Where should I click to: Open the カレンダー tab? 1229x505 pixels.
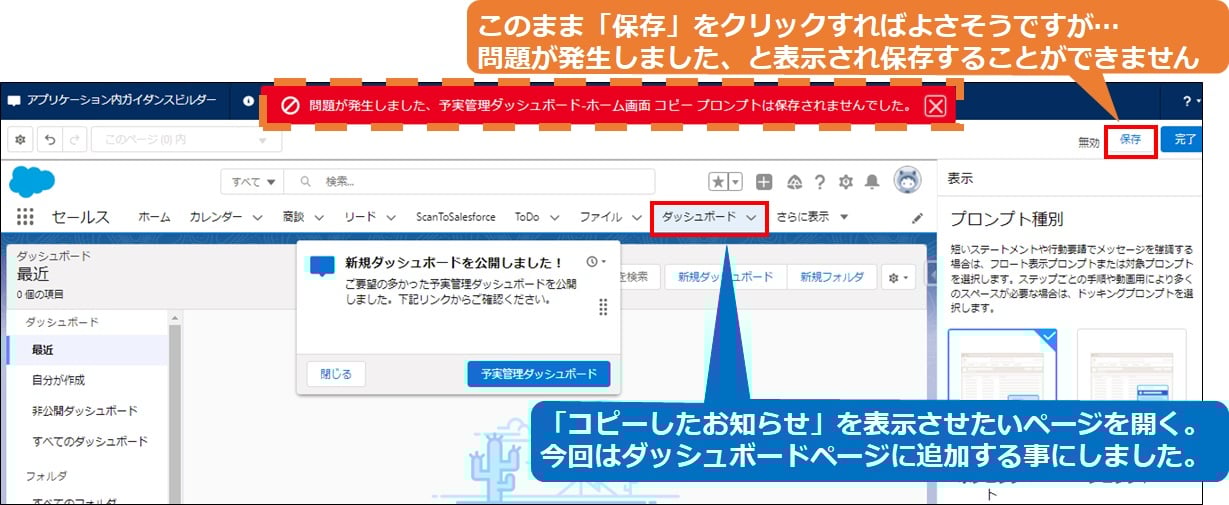pos(216,217)
